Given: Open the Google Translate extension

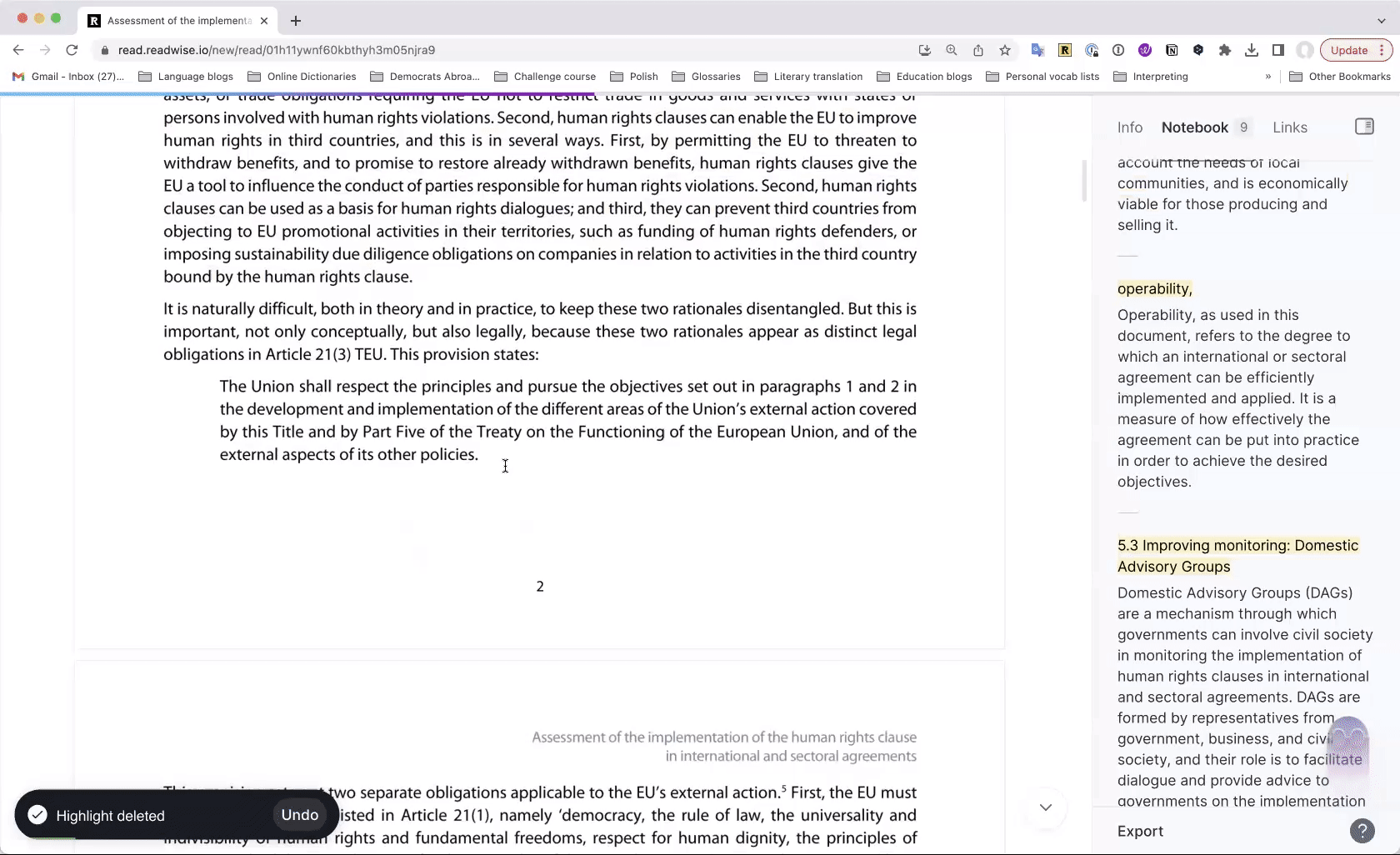Looking at the screenshot, I should click(1037, 50).
